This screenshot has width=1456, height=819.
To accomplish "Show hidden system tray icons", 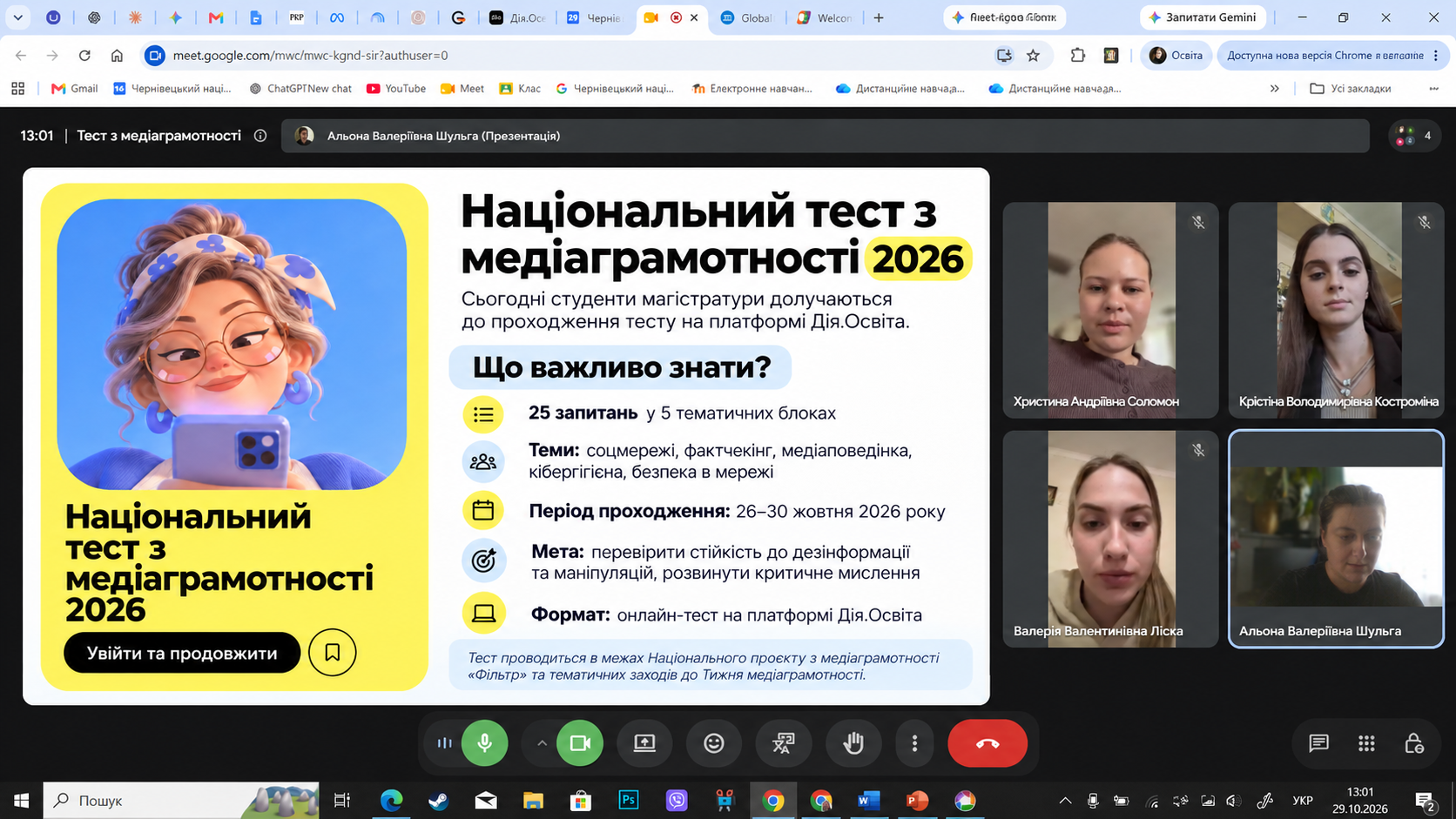I will [x=1065, y=801].
